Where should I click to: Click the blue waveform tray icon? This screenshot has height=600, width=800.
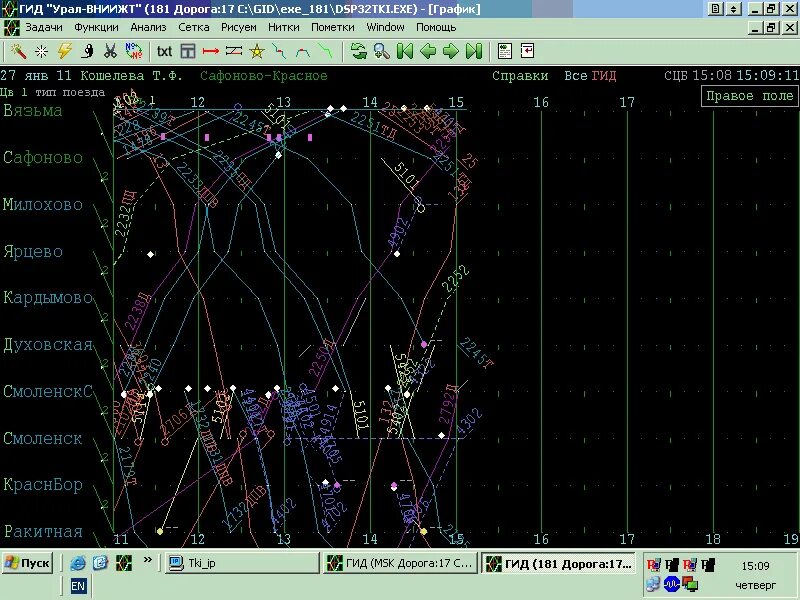[x=671, y=584]
